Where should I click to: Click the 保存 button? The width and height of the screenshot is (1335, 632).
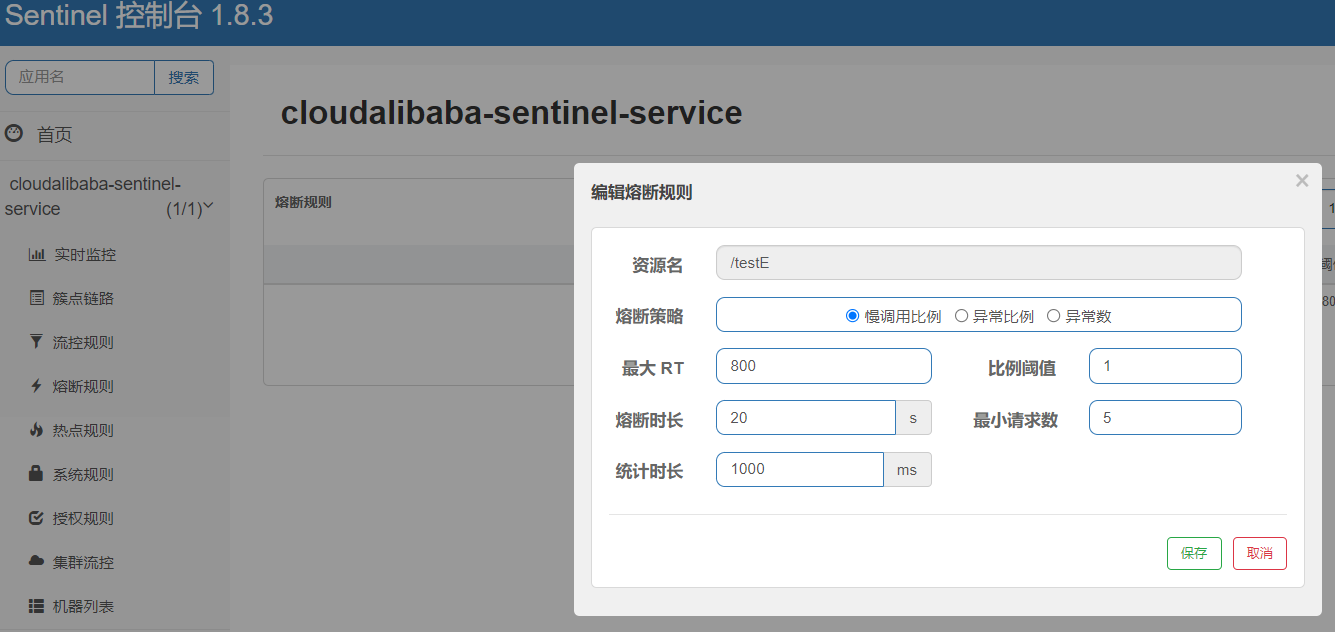(x=1194, y=553)
